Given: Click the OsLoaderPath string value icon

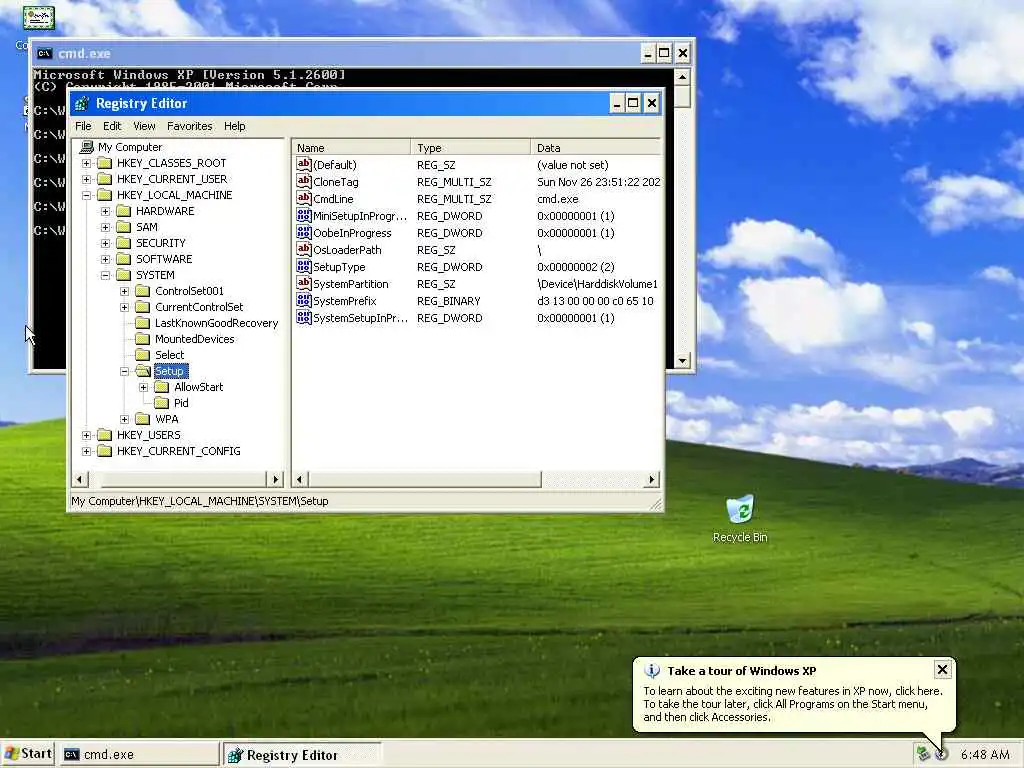Looking at the screenshot, I should [x=304, y=249].
